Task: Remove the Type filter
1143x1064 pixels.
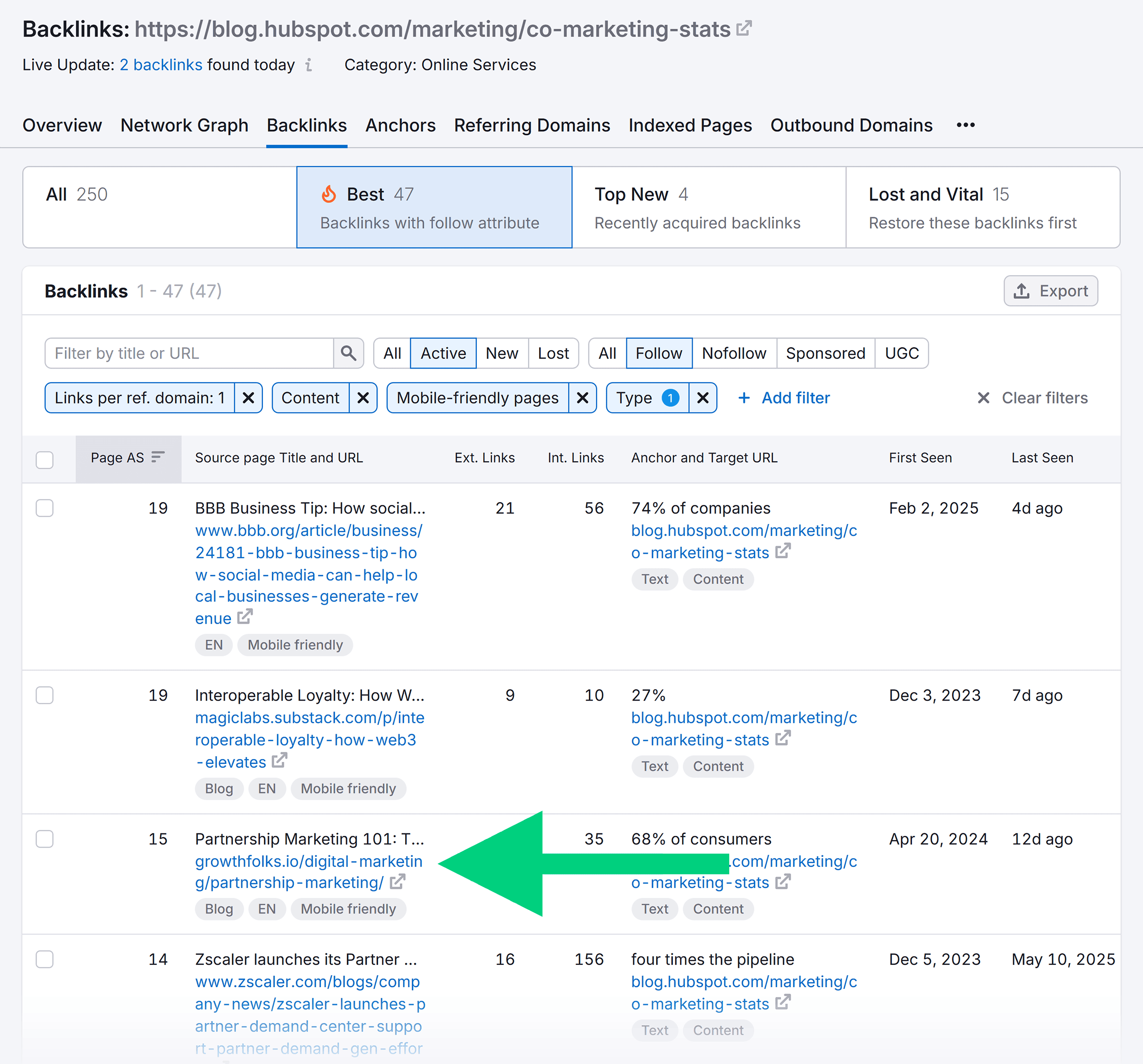Action: click(x=703, y=398)
